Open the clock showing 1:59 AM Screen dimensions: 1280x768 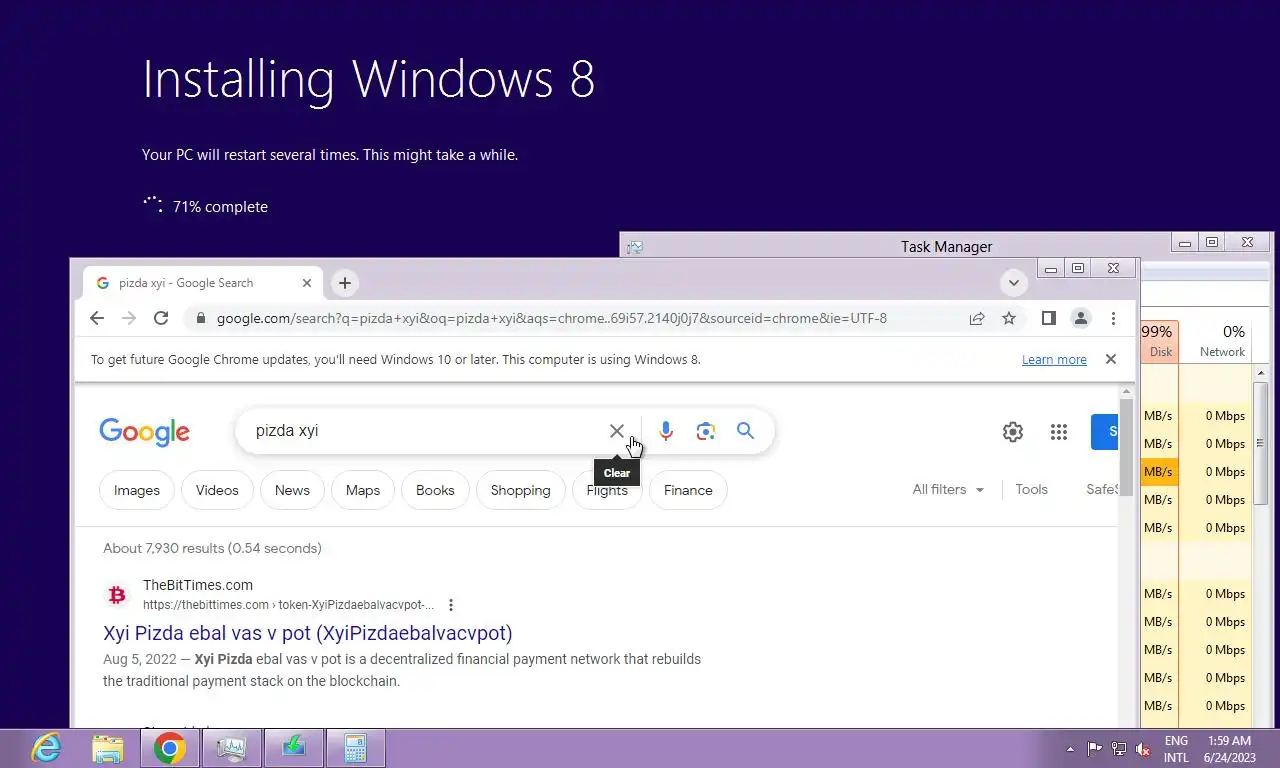coord(1229,749)
